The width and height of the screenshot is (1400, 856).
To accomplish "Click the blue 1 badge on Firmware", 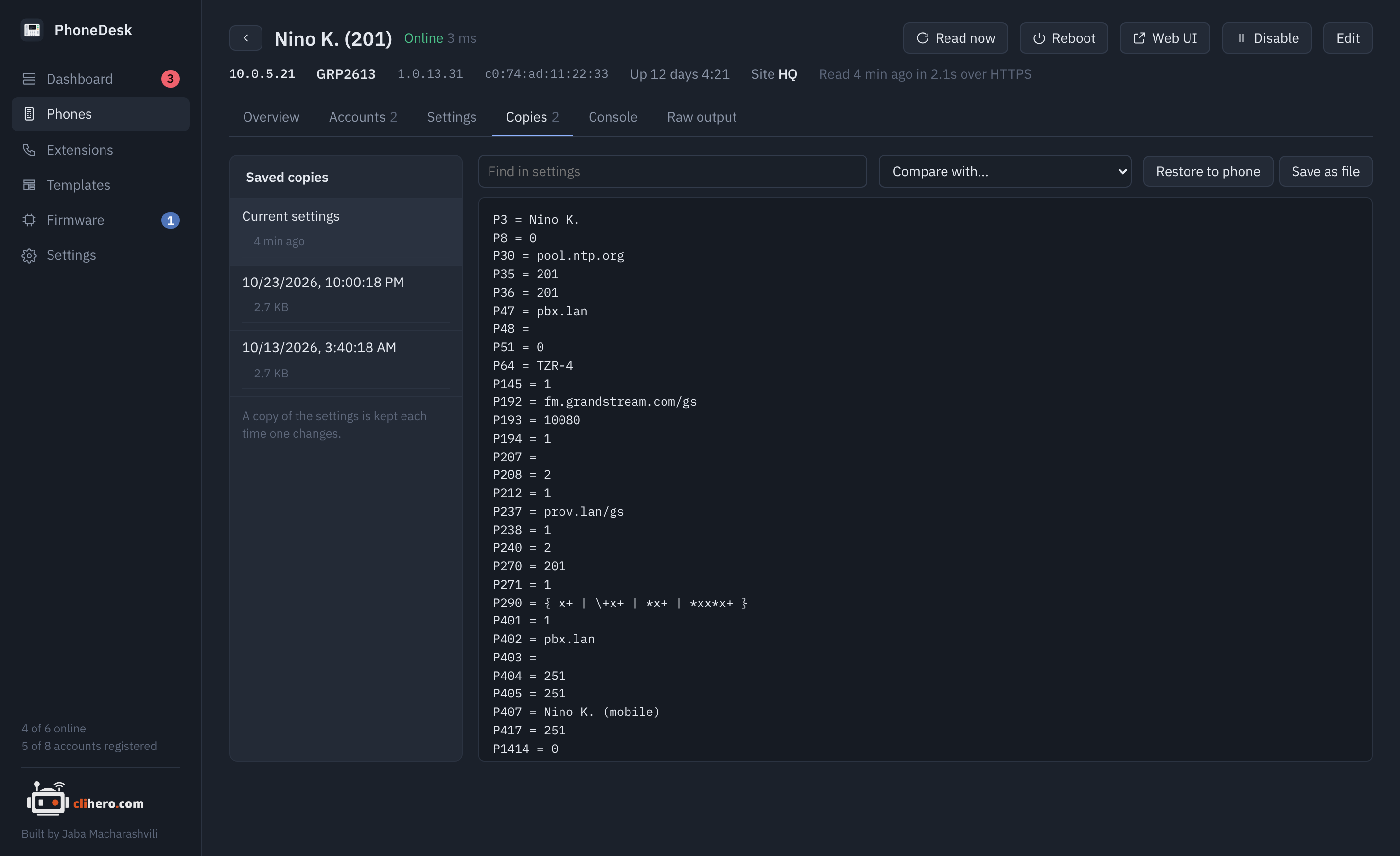I will (170, 220).
